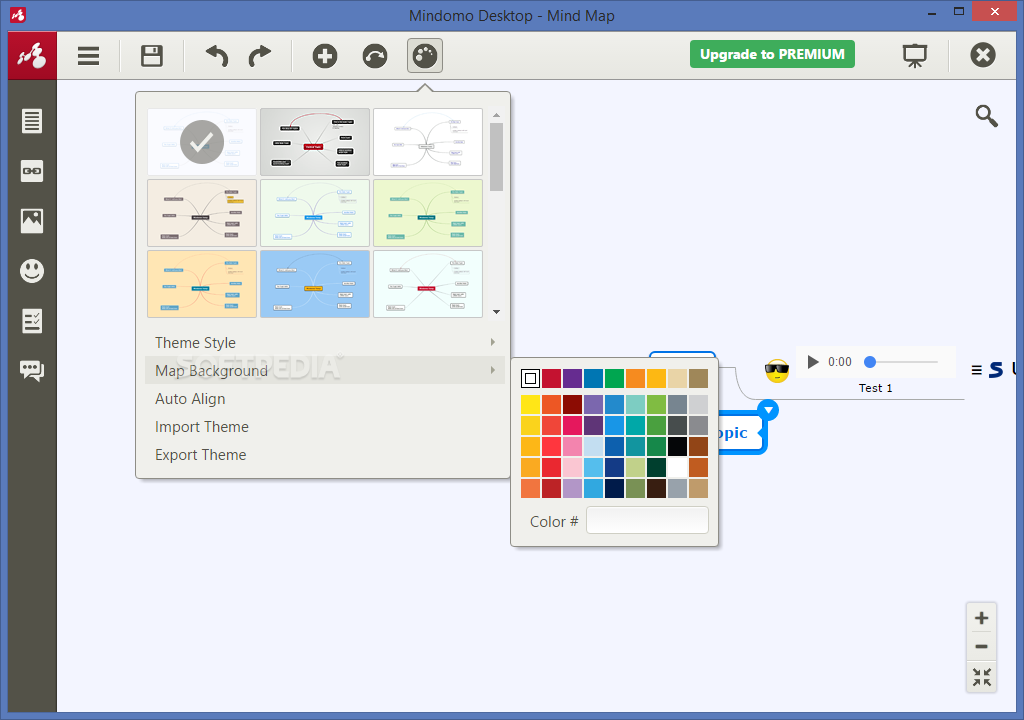Expand the Map Background submenu arrow
Viewport: 1024px width, 720px height.
pyautogui.click(x=492, y=370)
